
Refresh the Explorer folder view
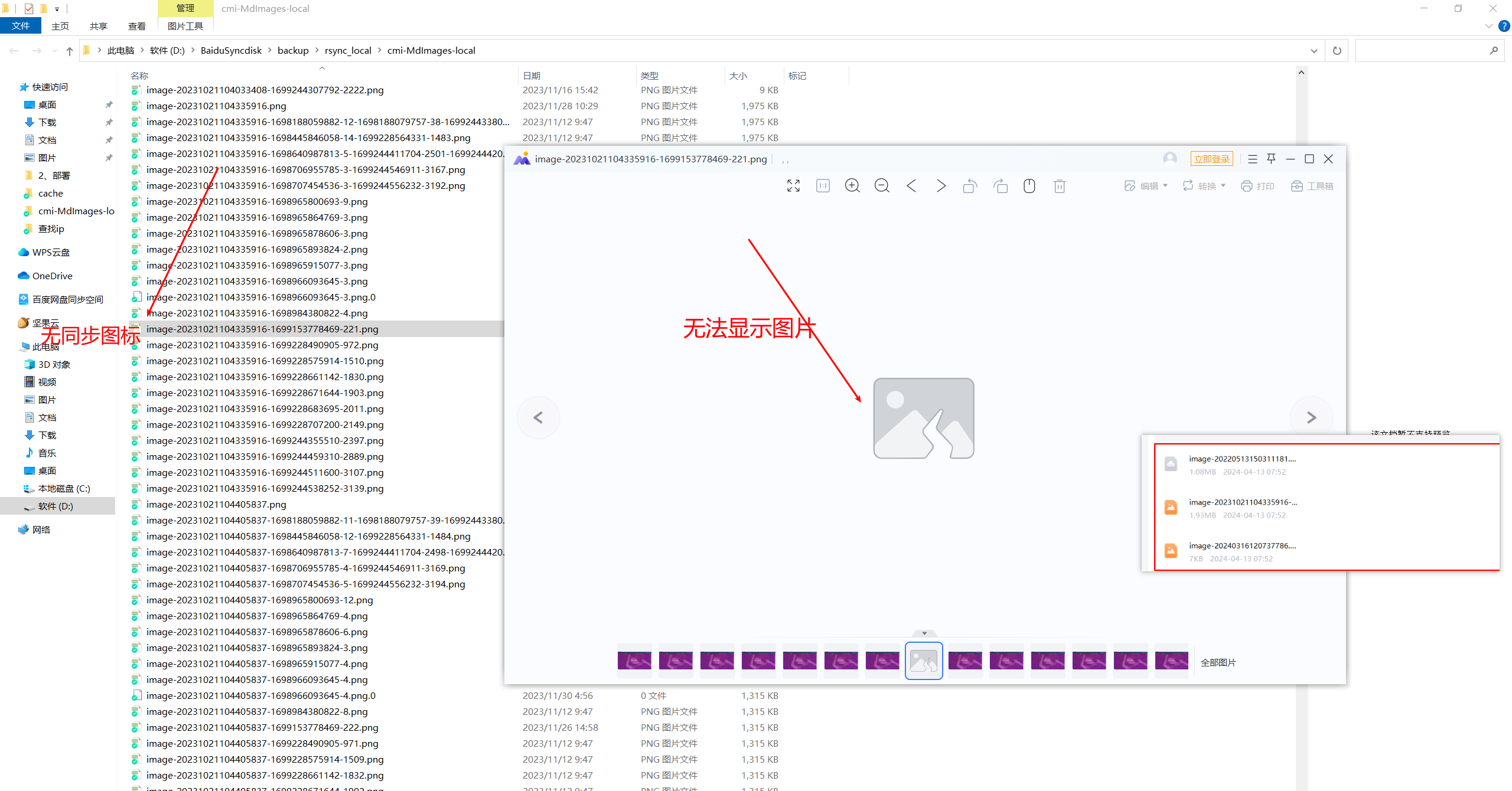coord(1337,51)
